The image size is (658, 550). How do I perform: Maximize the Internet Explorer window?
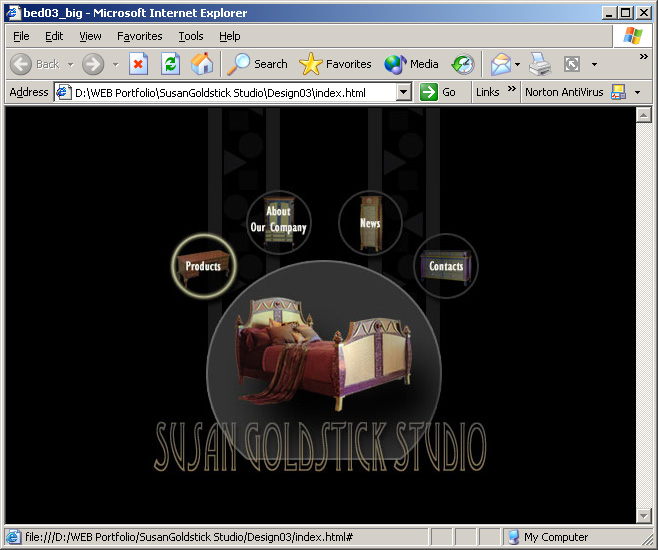click(x=625, y=13)
